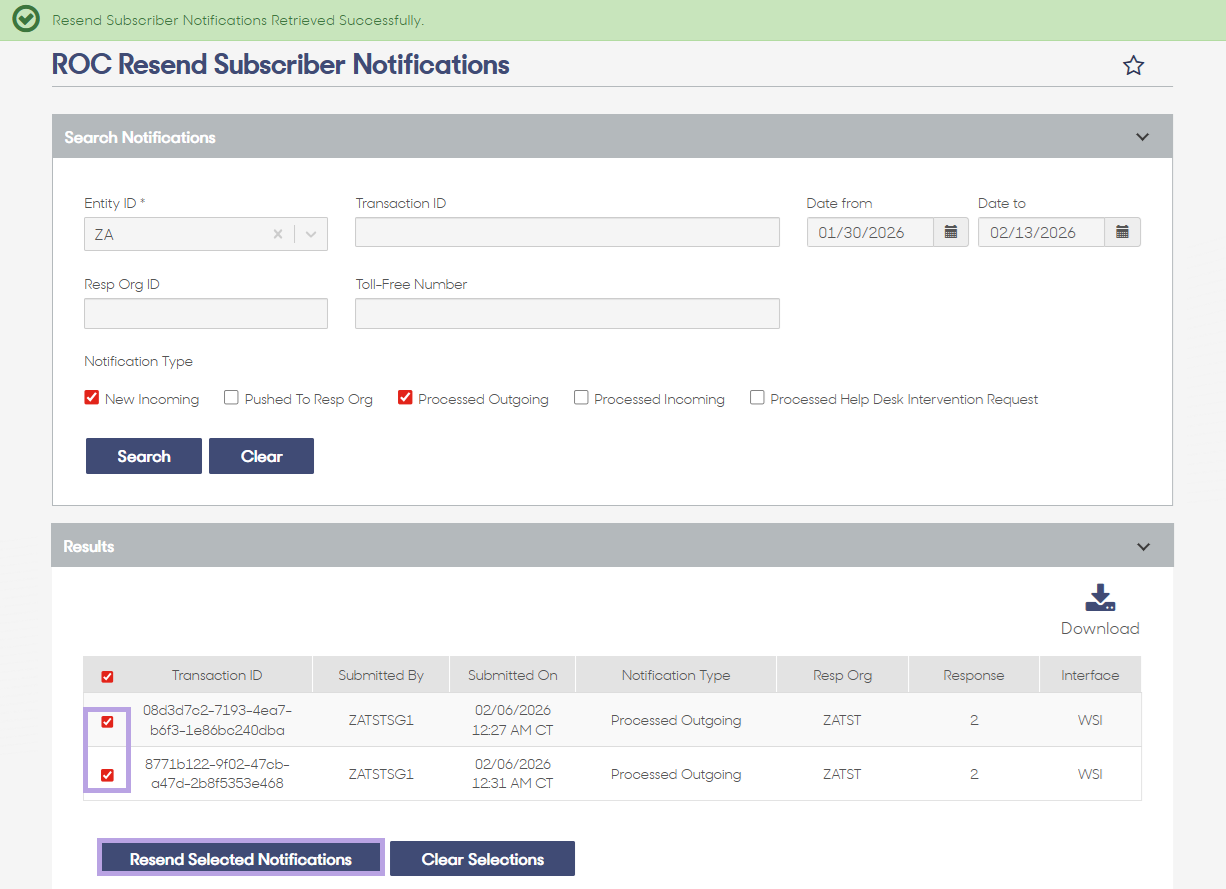Enable the Processed Incoming checkbox
Viewport: 1226px width, 889px height.
[x=581, y=397]
